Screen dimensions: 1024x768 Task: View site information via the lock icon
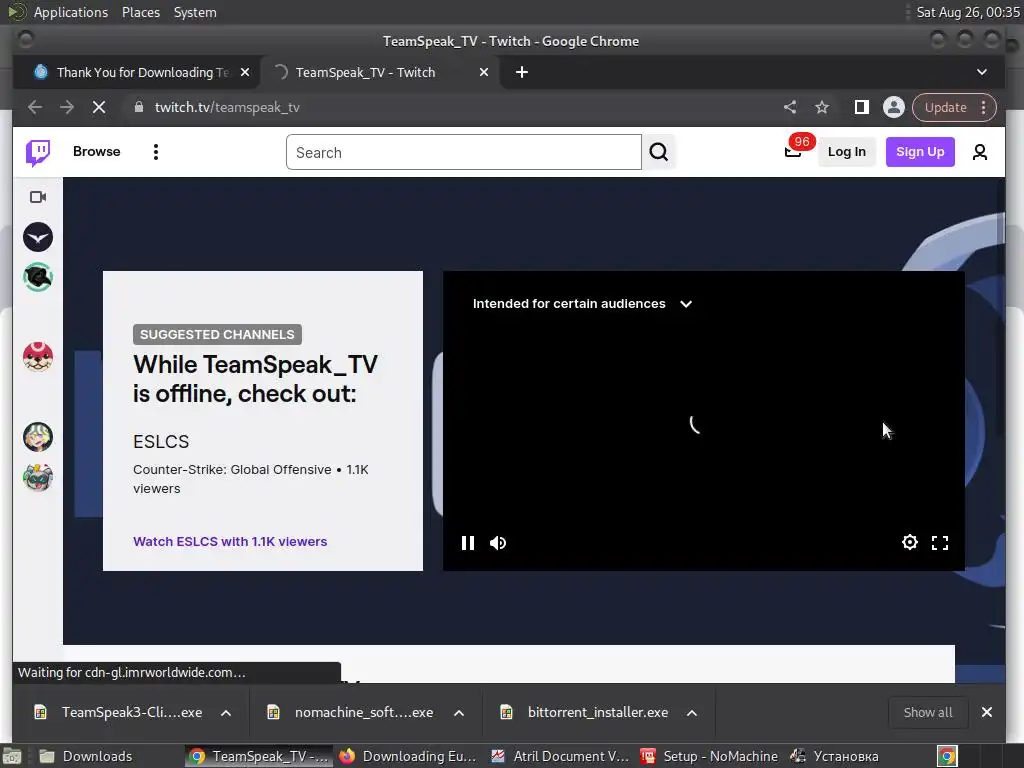pos(138,107)
